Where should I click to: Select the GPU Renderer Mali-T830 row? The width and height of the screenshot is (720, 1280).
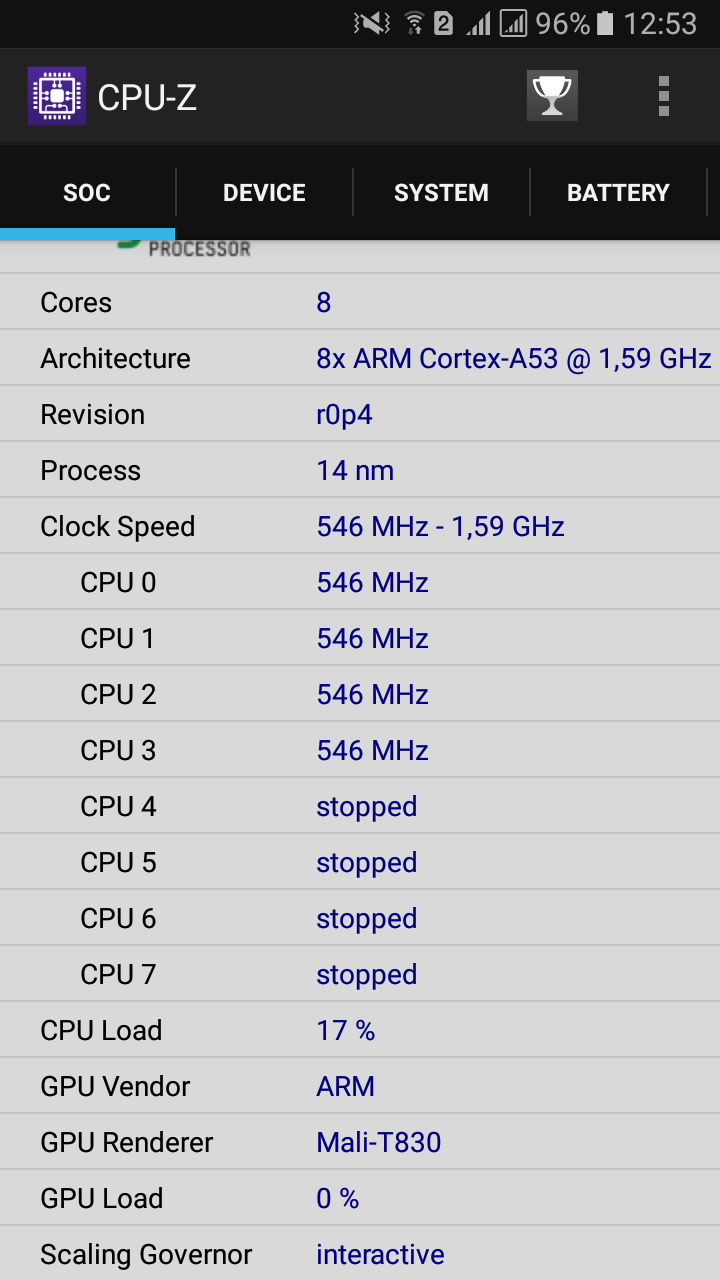point(360,1142)
